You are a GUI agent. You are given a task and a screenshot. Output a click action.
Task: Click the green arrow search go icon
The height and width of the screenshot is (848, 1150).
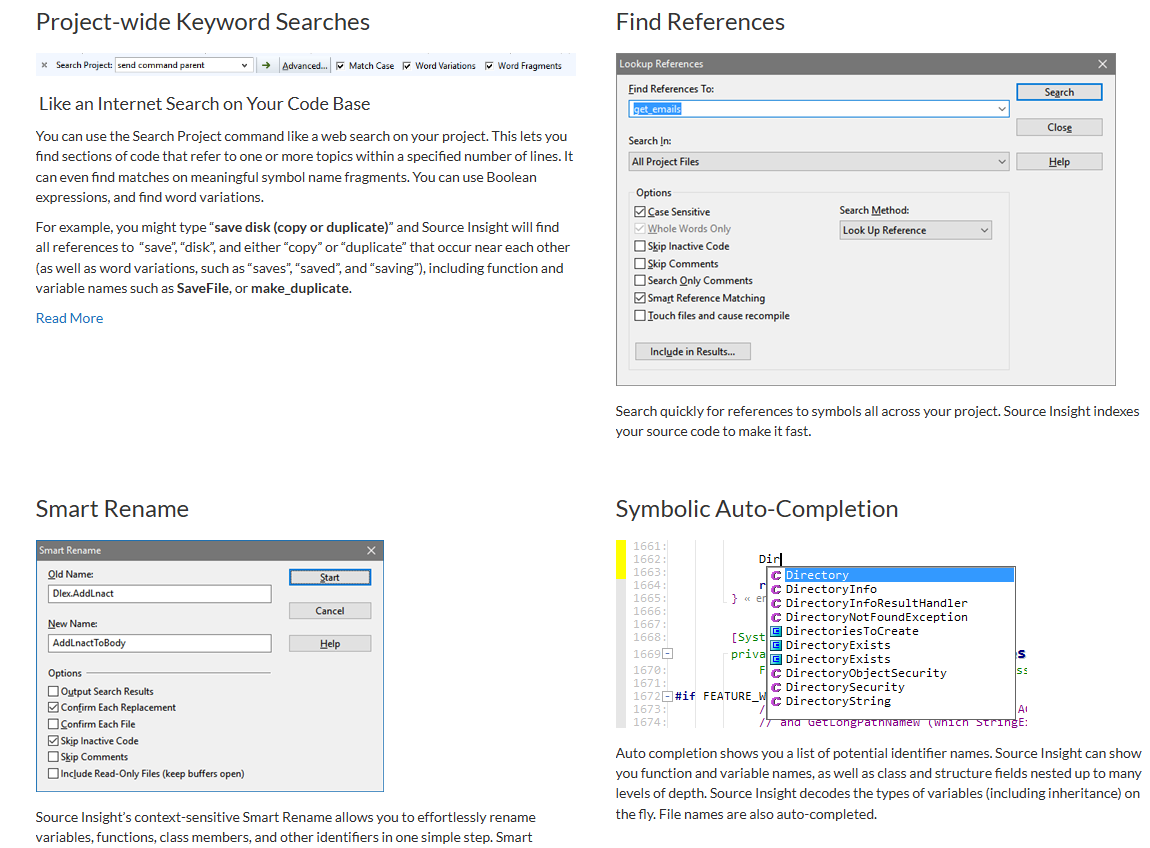[266, 65]
